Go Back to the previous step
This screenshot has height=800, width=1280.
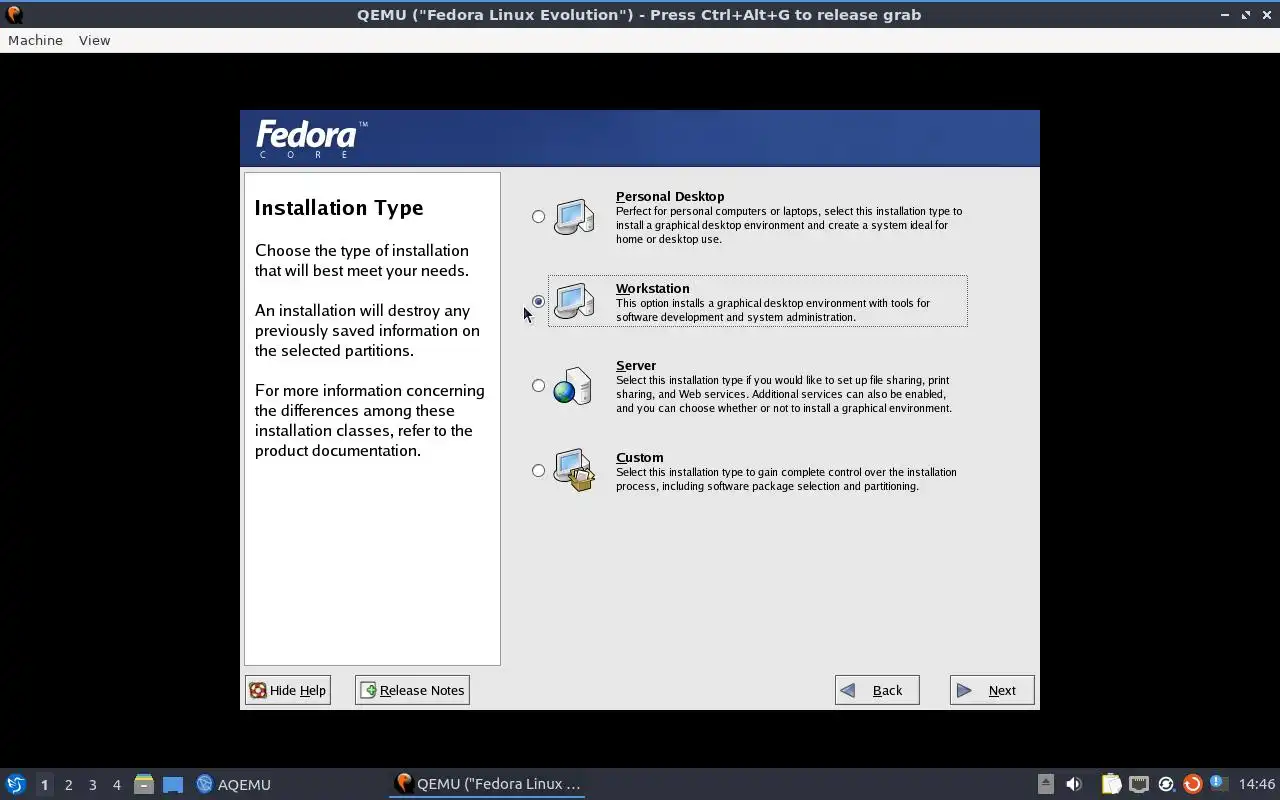pos(877,690)
